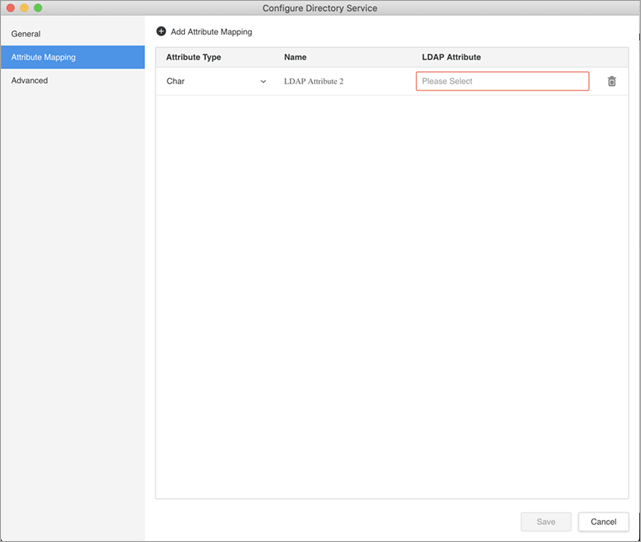Click the plus icon beside Add Attribute Mapping

pos(162,32)
